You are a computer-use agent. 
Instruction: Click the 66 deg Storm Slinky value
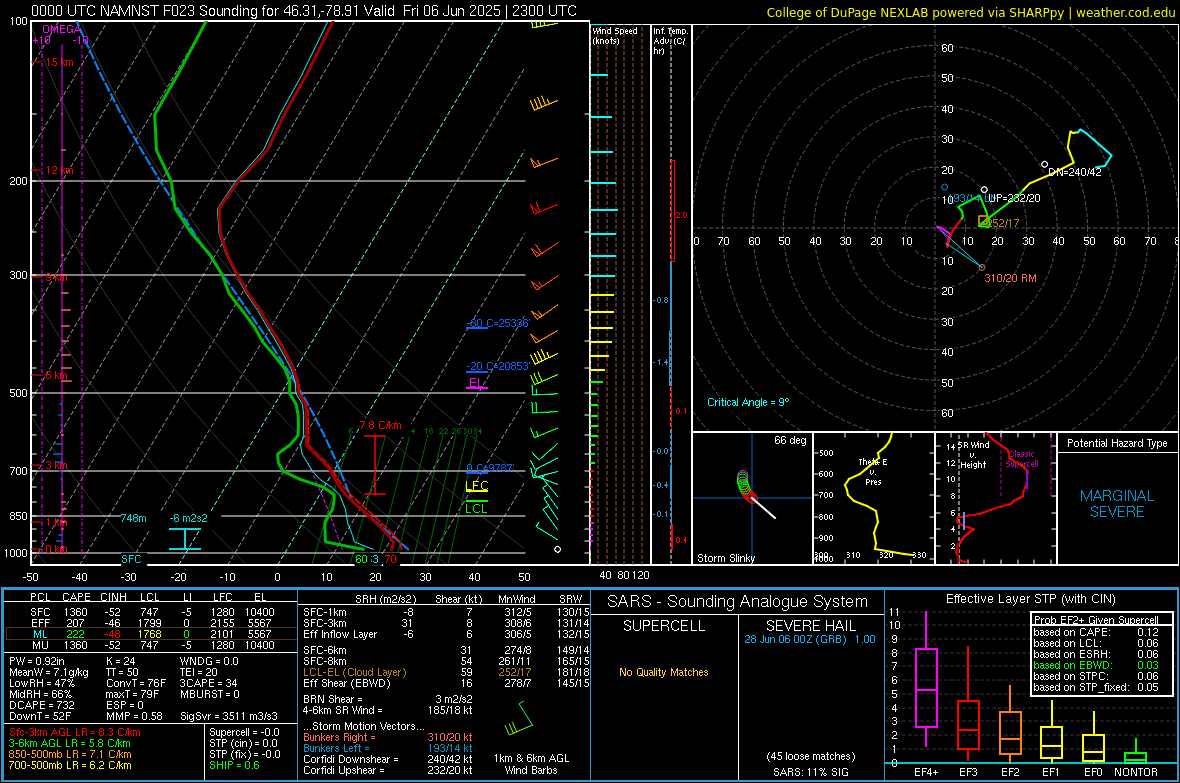[x=790, y=440]
